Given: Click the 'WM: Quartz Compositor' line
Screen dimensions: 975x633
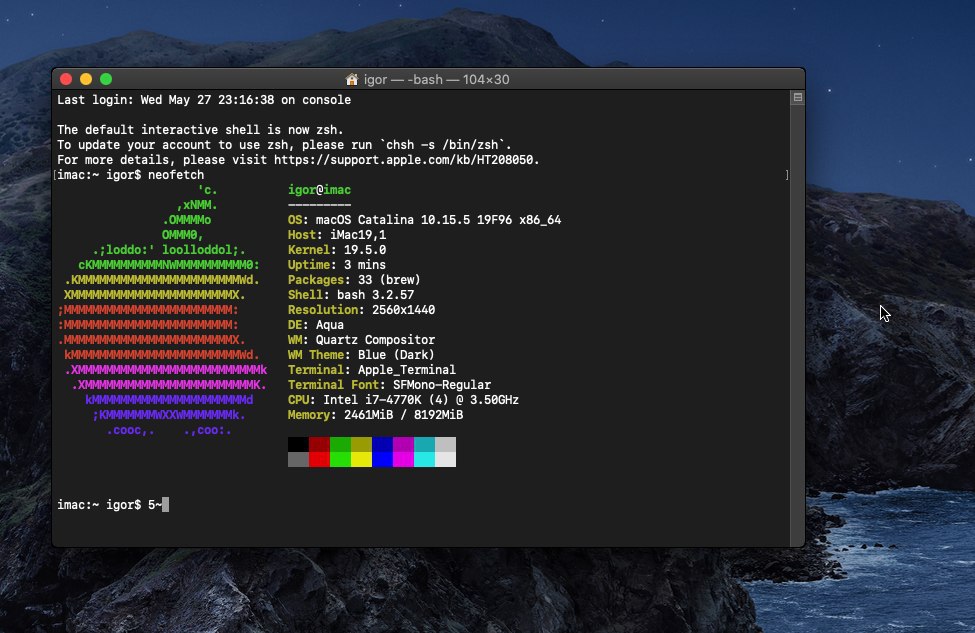Looking at the screenshot, I should click(361, 340).
